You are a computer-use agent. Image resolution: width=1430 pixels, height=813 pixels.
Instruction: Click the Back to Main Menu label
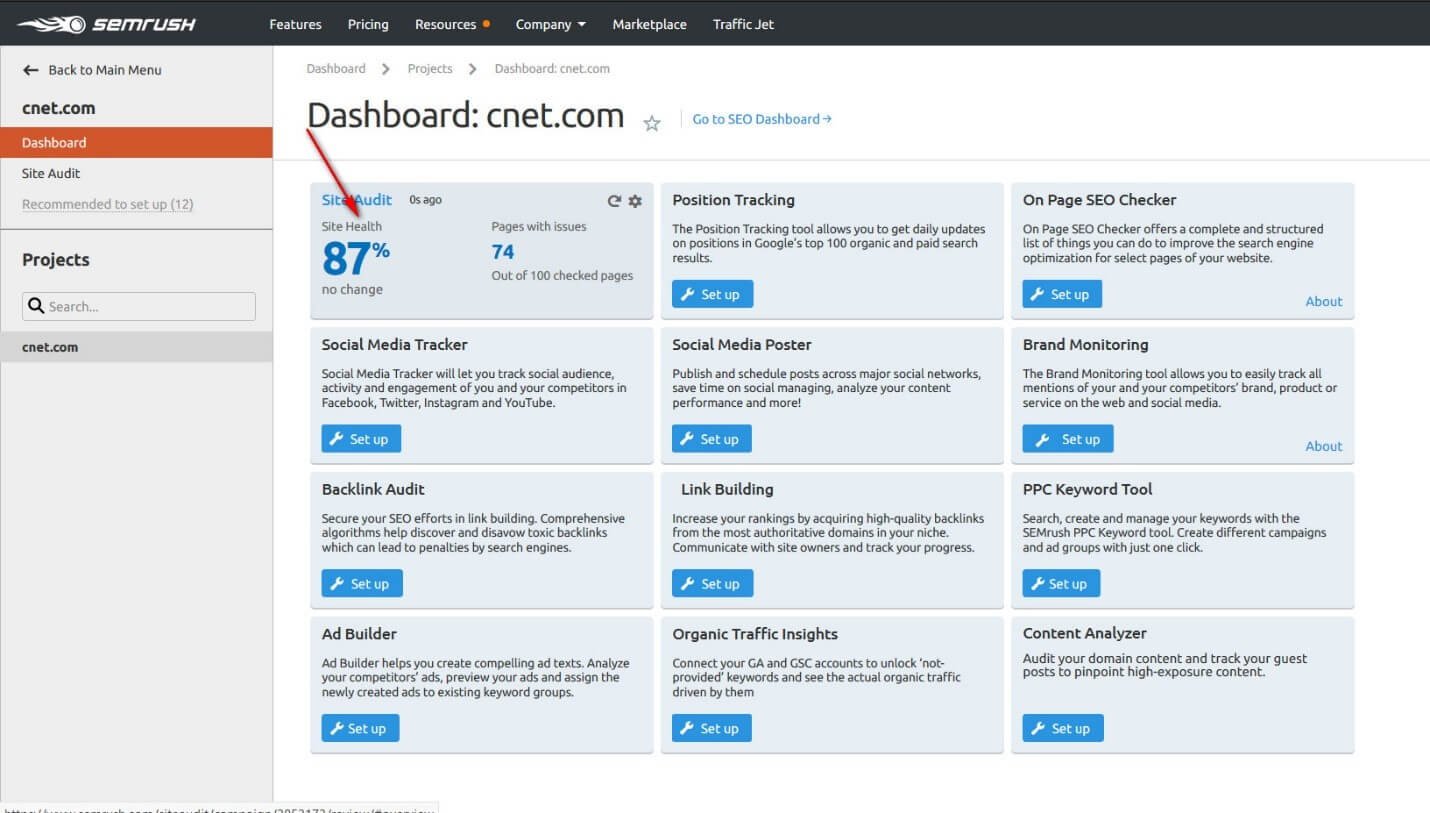(x=105, y=70)
